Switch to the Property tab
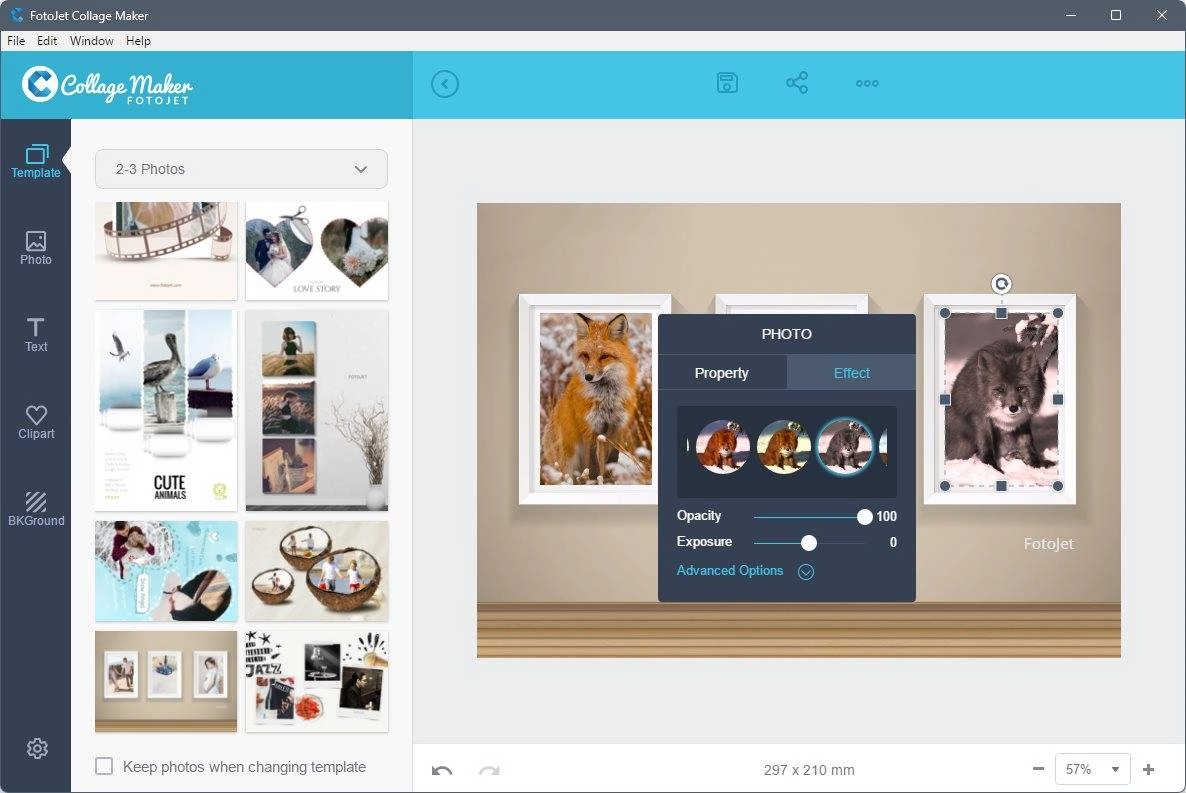 click(x=722, y=372)
